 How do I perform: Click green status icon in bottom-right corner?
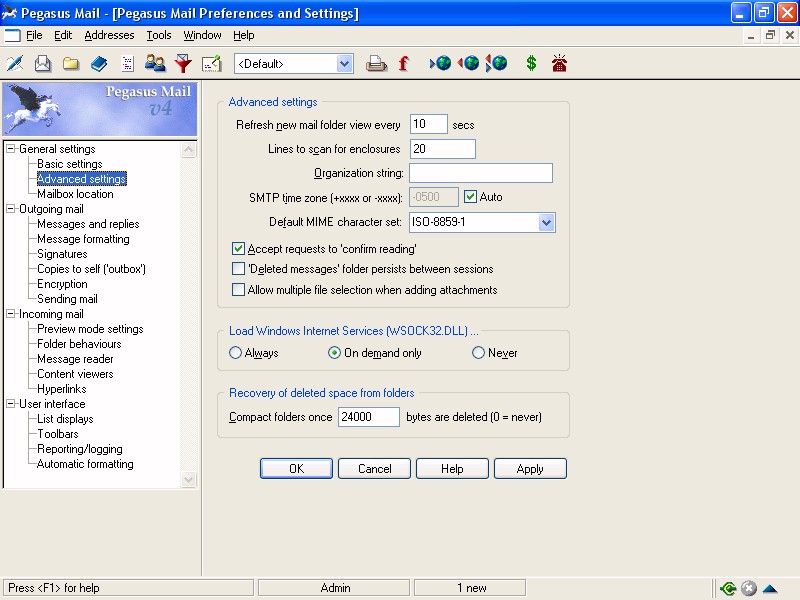click(x=728, y=588)
